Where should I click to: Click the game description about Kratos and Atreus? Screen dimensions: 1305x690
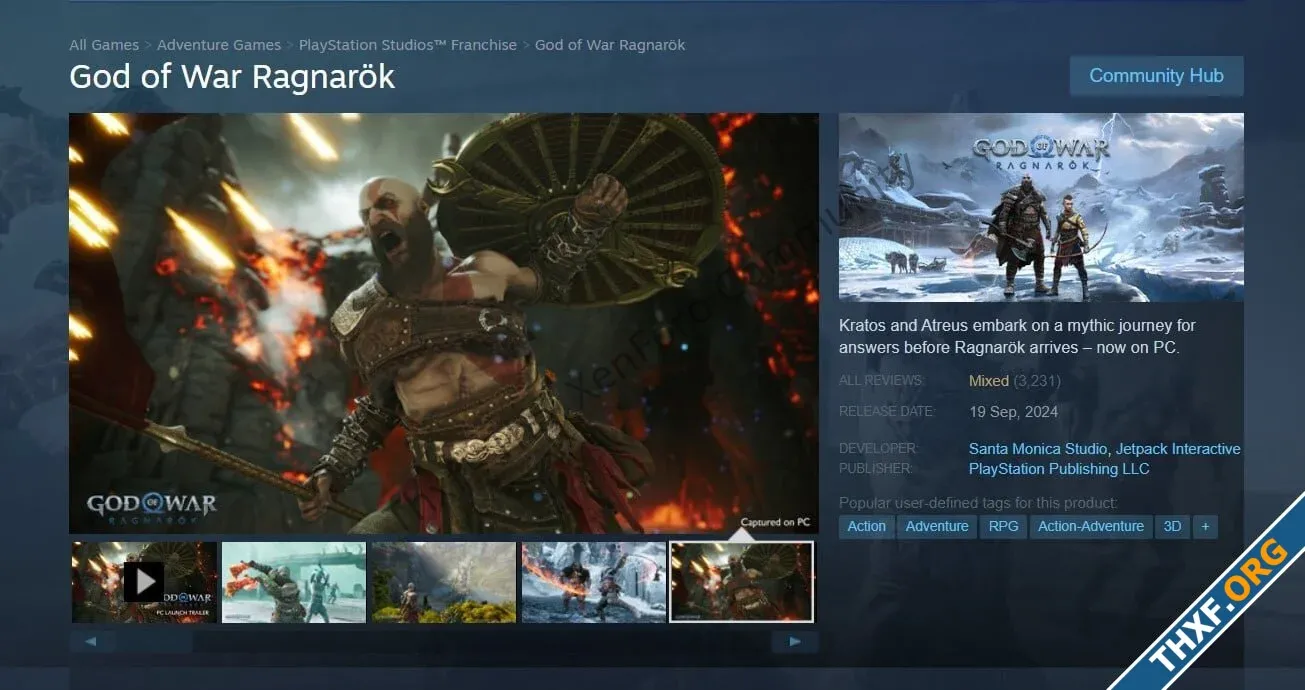coord(1017,337)
